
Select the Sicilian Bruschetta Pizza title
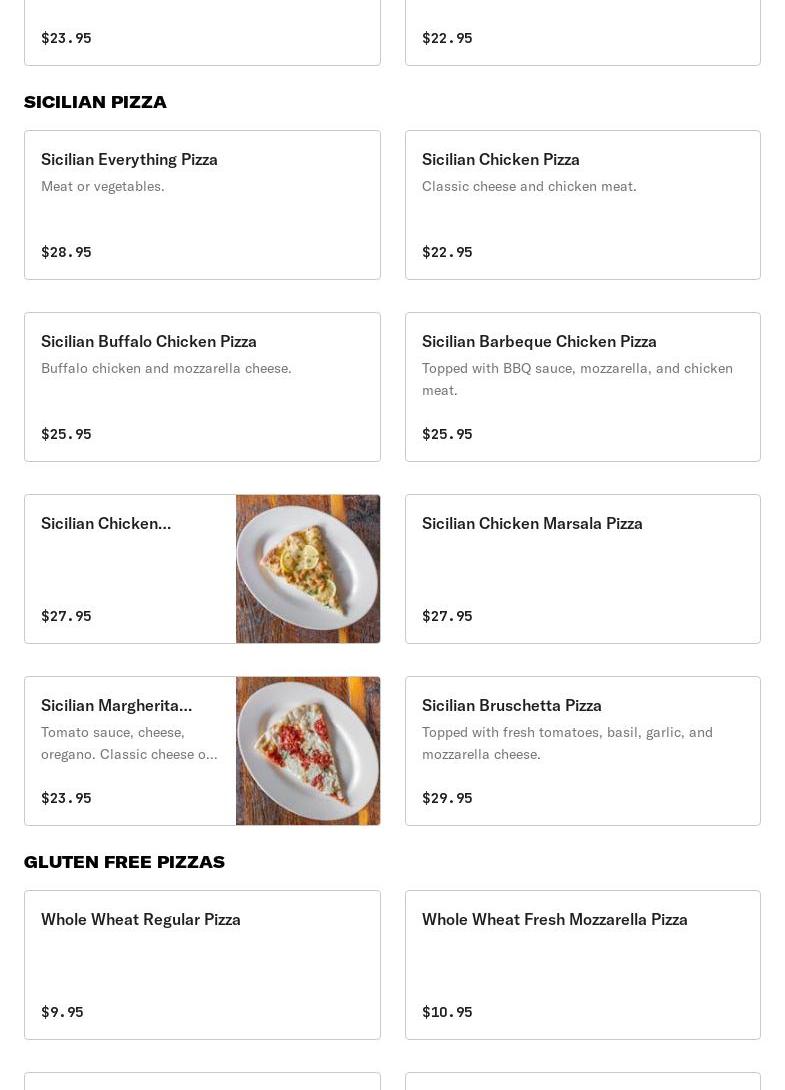pos(511,705)
